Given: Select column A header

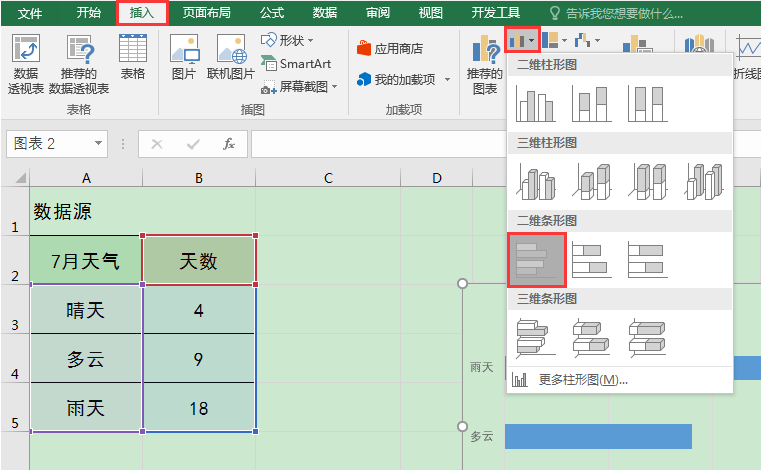Looking at the screenshot, I should click(x=86, y=178).
